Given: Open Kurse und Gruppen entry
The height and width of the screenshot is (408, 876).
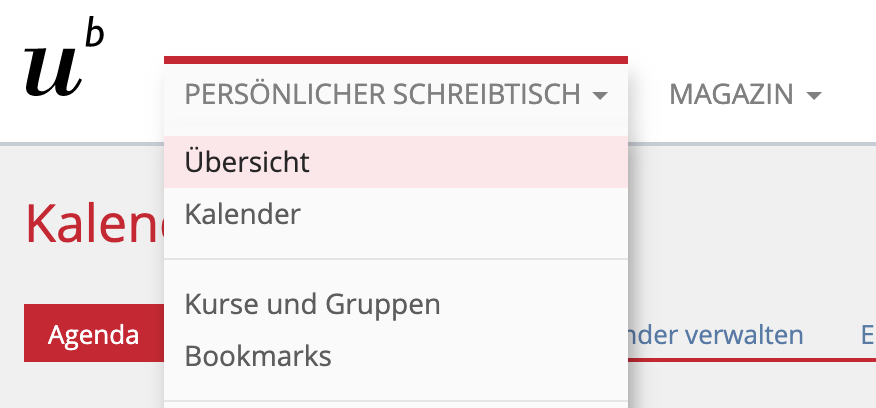Looking at the screenshot, I should (x=312, y=303).
